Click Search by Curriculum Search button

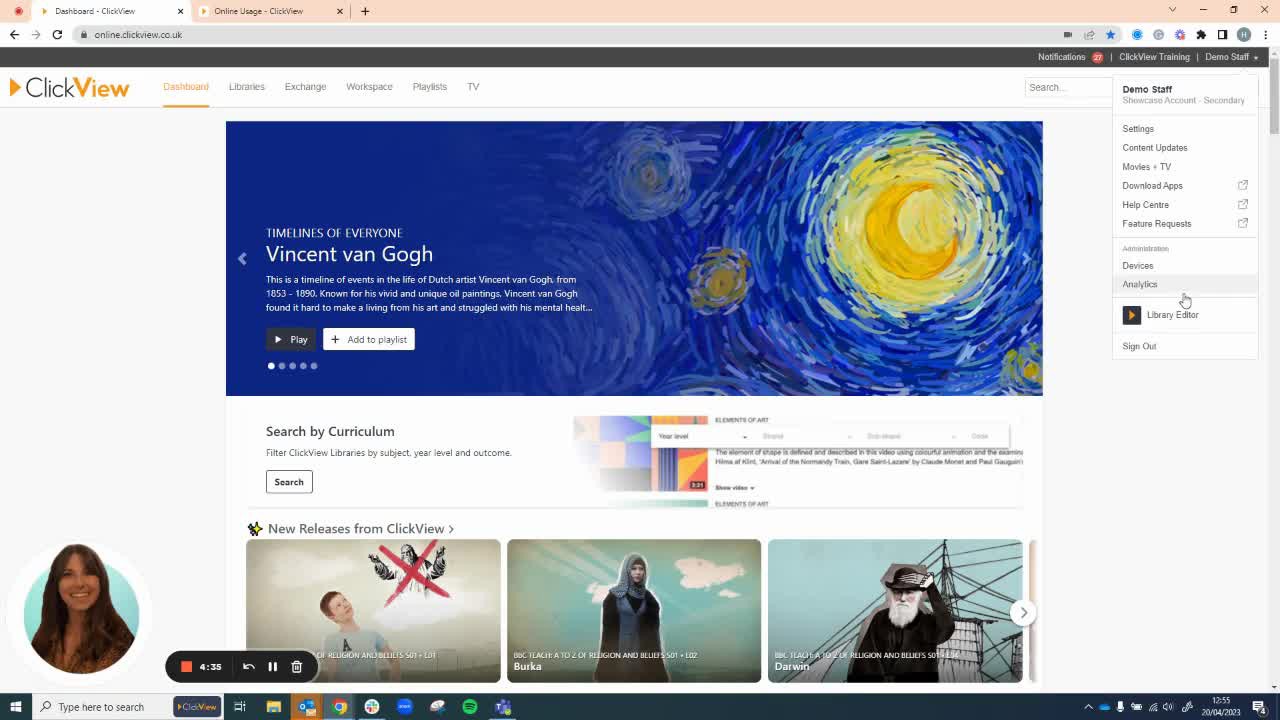289,482
